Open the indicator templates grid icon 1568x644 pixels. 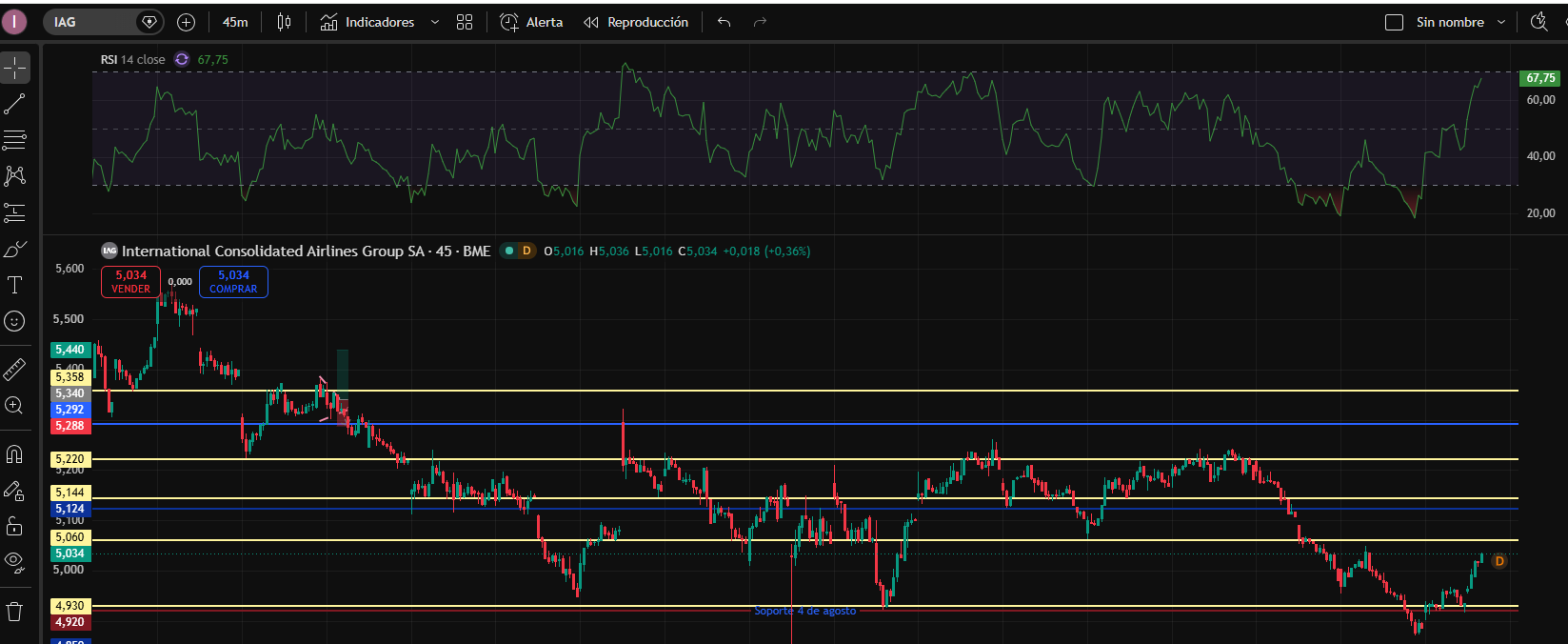click(x=465, y=22)
